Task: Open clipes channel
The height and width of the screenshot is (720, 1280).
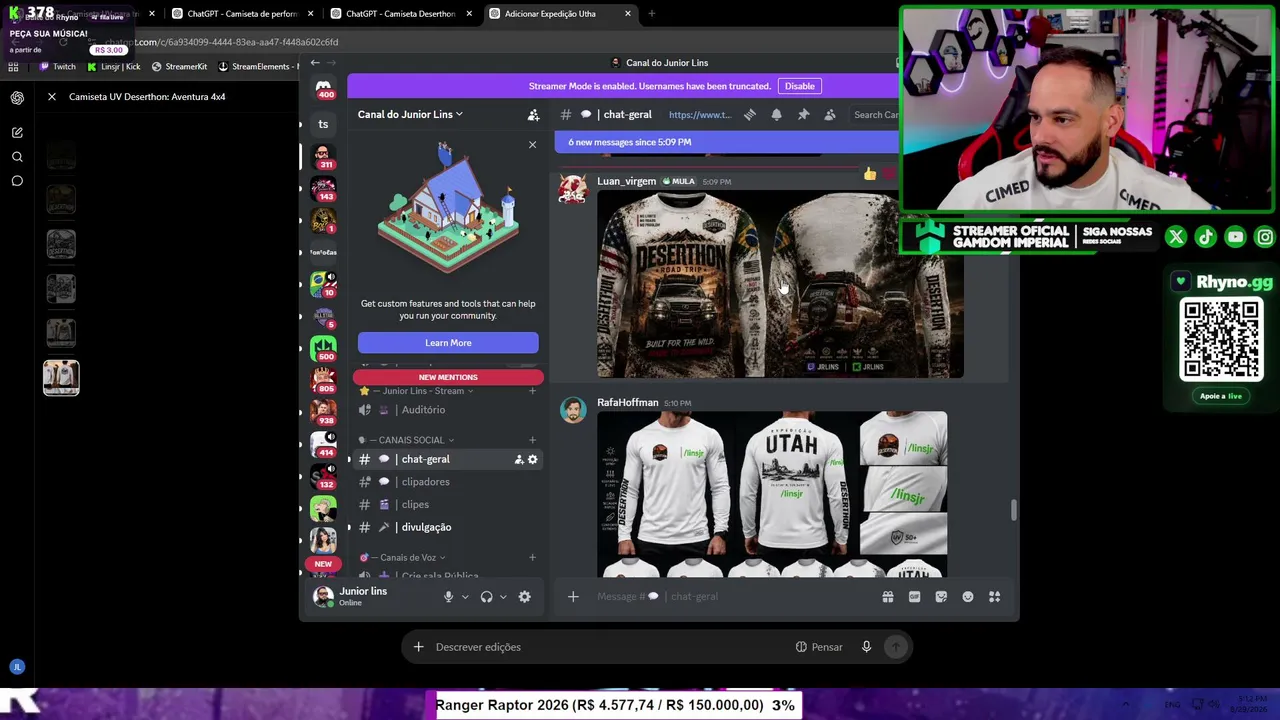Action: [x=445, y=505]
